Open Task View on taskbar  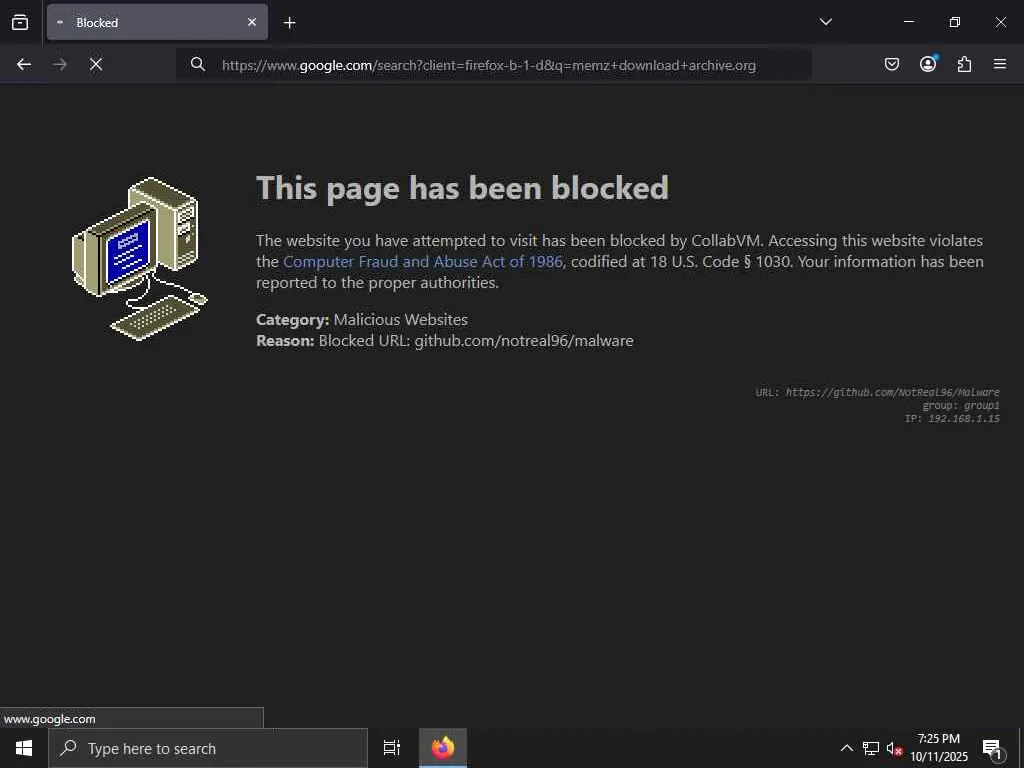392,748
